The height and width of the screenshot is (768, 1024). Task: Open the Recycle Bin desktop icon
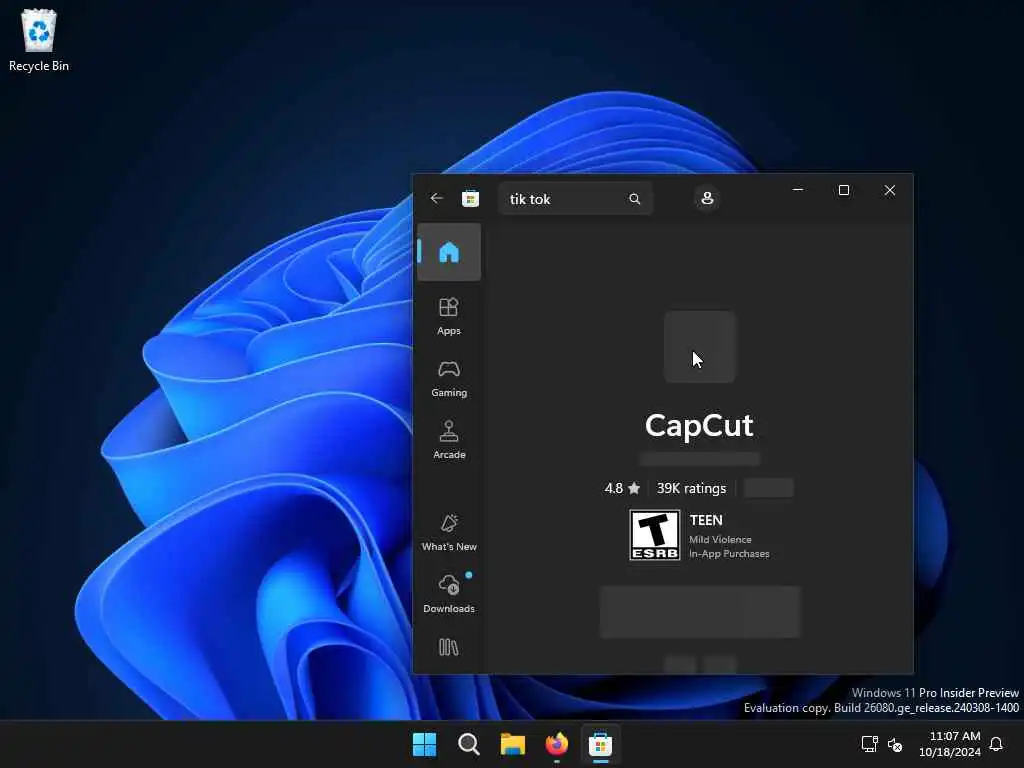(x=39, y=40)
